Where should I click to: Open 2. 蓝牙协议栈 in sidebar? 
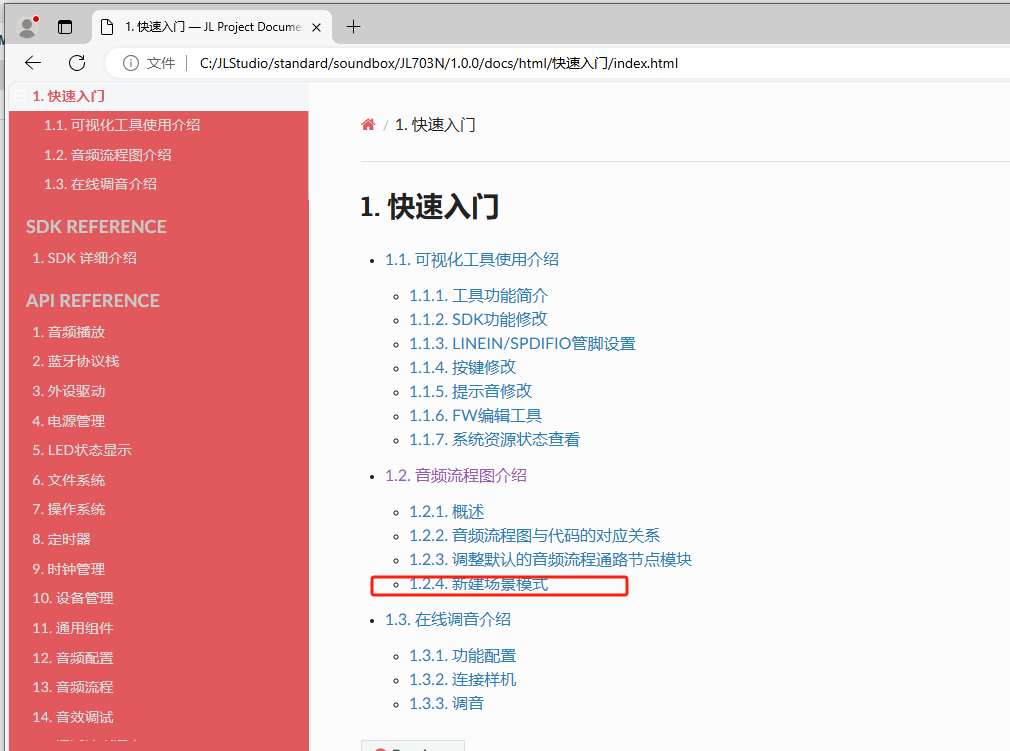[x=76, y=361]
